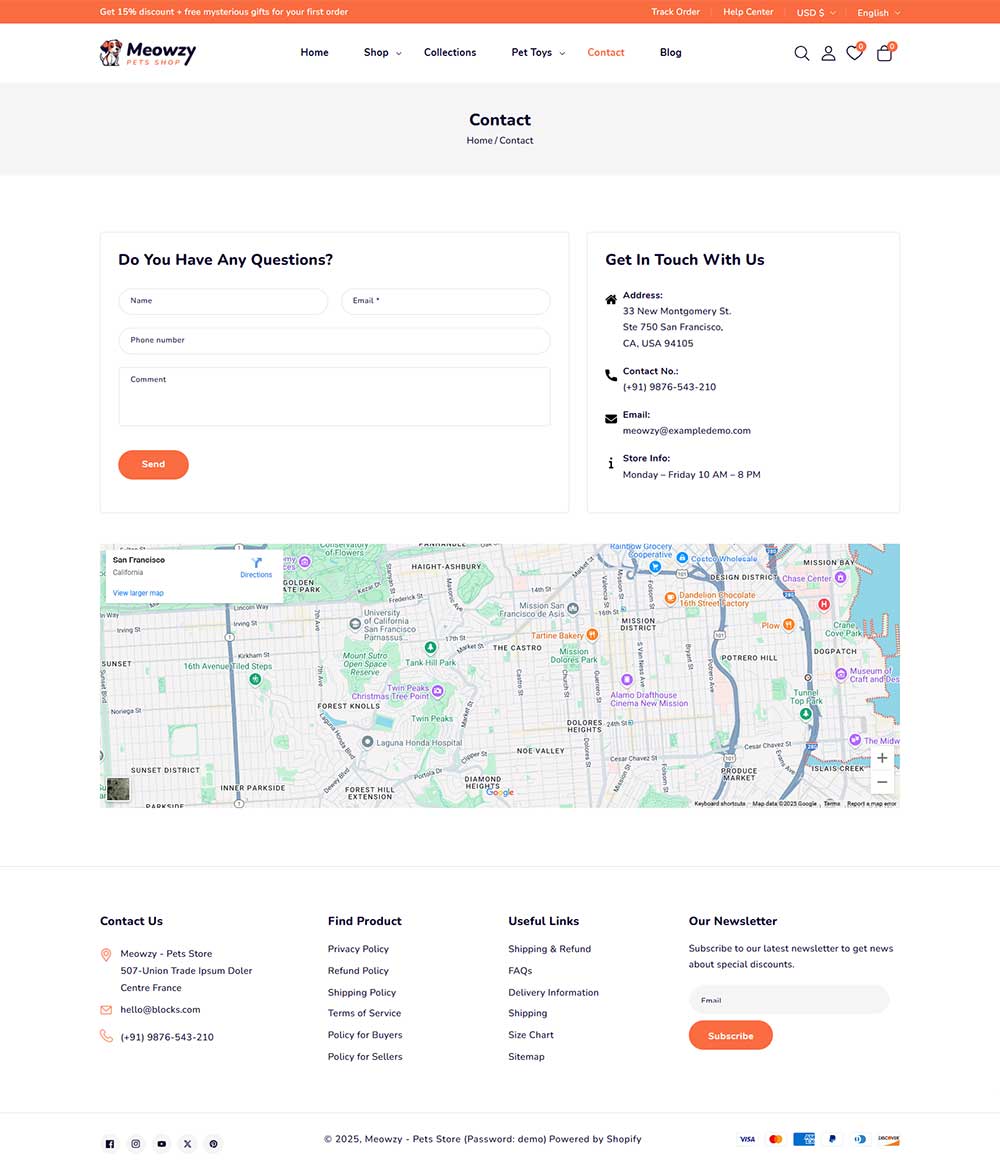The image size is (1000, 1160).
Task: Navigate to the Home menu item
Action: [x=314, y=52]
